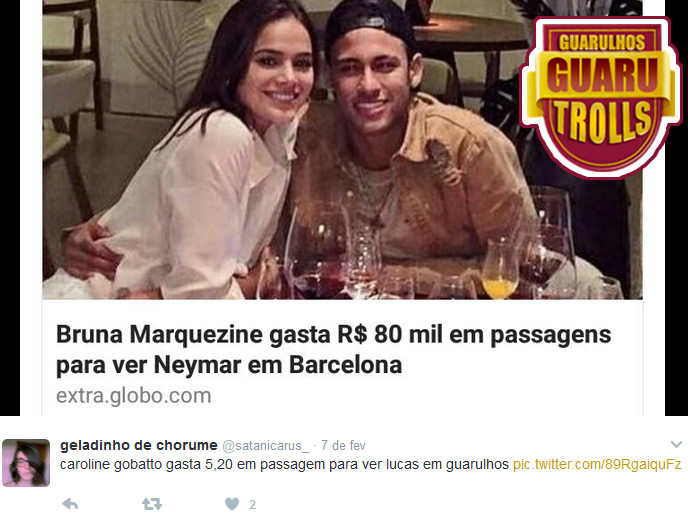This screenshot has height=521, width=688.
Task: Select the GUARULHOS text on the badge
Action: (x=602, y=42)
